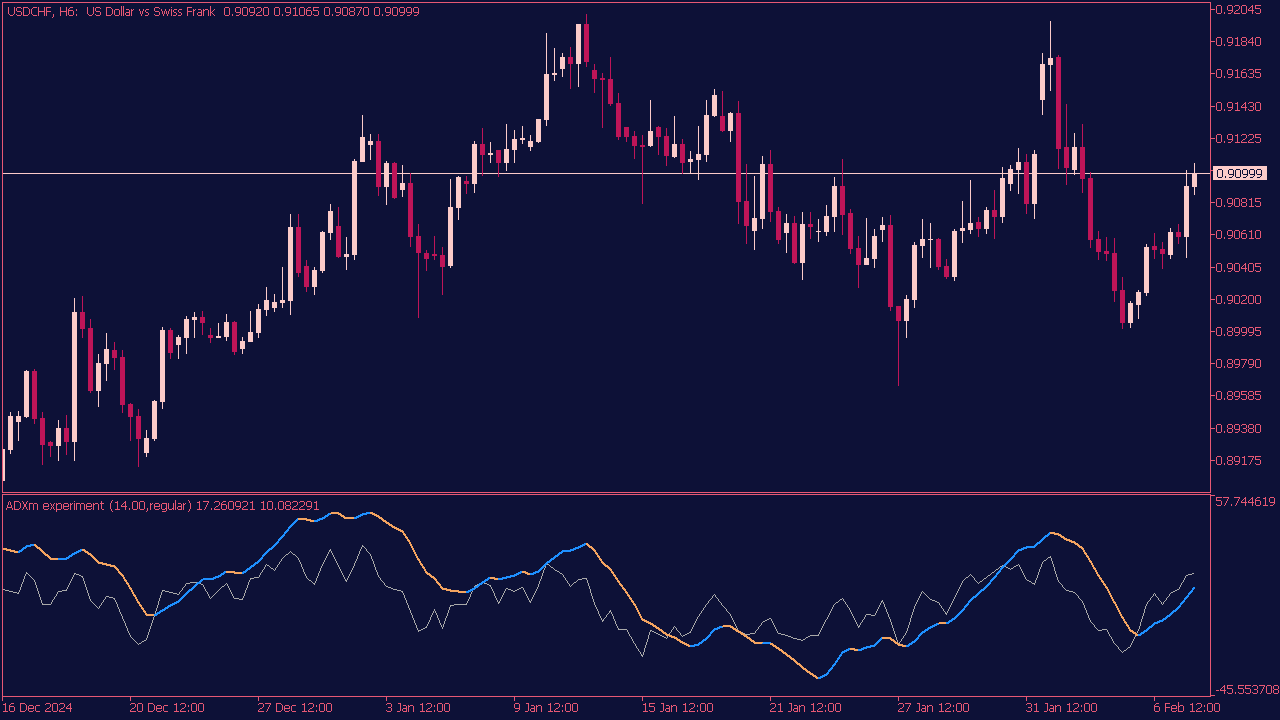Image resolution: width=1280 pixels, height=720 pixels.
Task: Click the 20 Dec 12:00 time label
Action: click(x=167, y=707)
